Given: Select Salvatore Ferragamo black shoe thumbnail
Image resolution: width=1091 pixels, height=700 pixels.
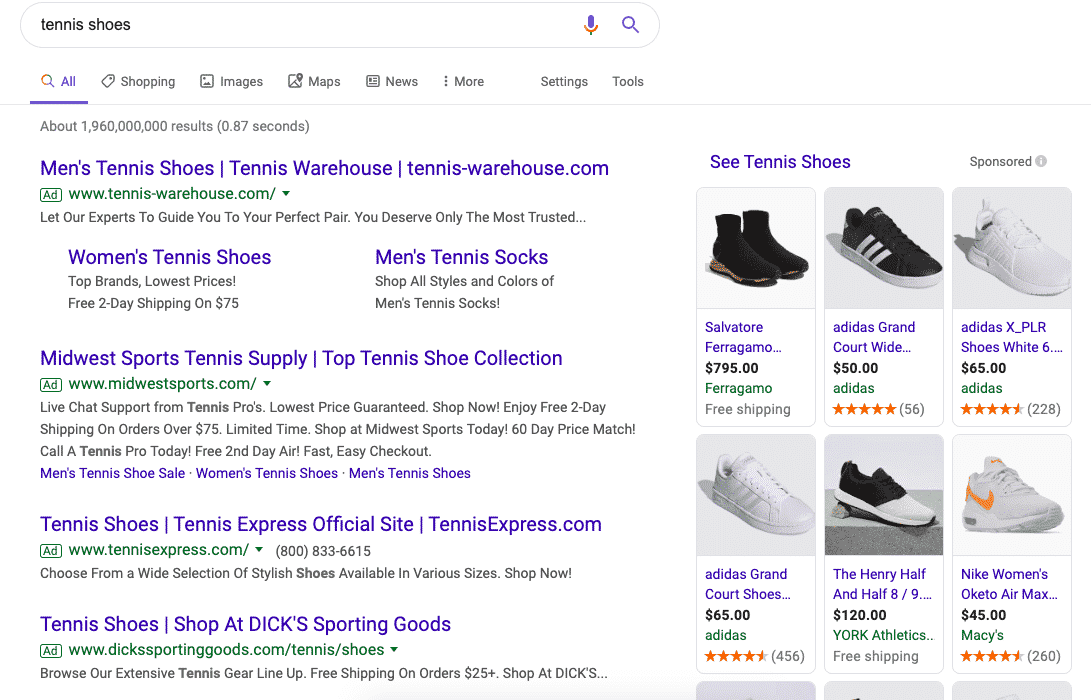Looking at the screenshot, I should click(756, 248).
